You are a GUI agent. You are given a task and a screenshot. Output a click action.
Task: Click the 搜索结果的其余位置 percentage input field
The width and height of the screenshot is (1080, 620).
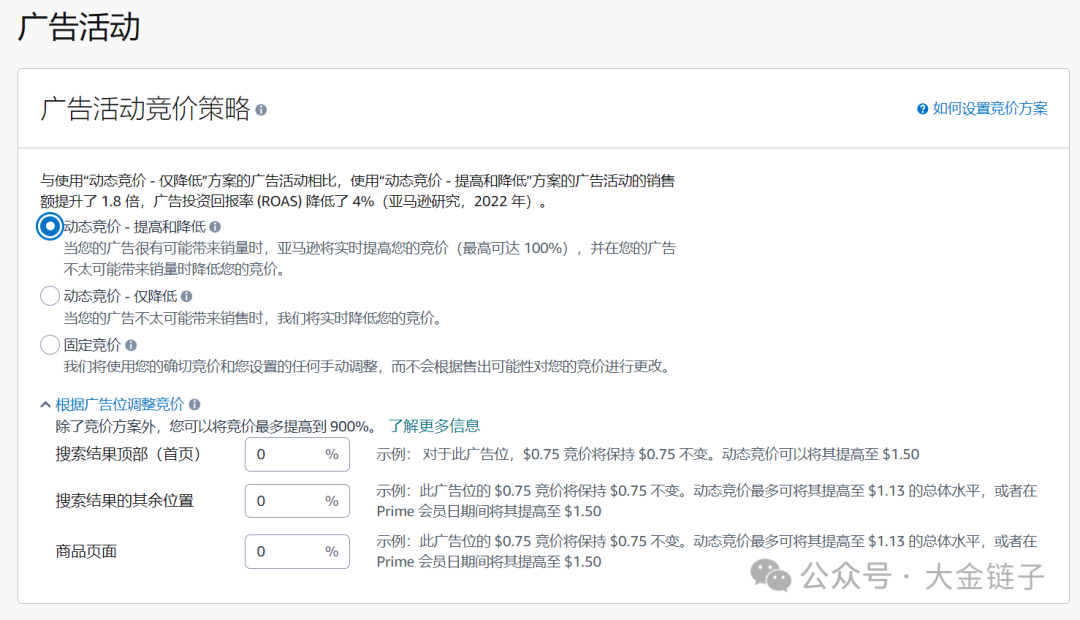(295, 503)
